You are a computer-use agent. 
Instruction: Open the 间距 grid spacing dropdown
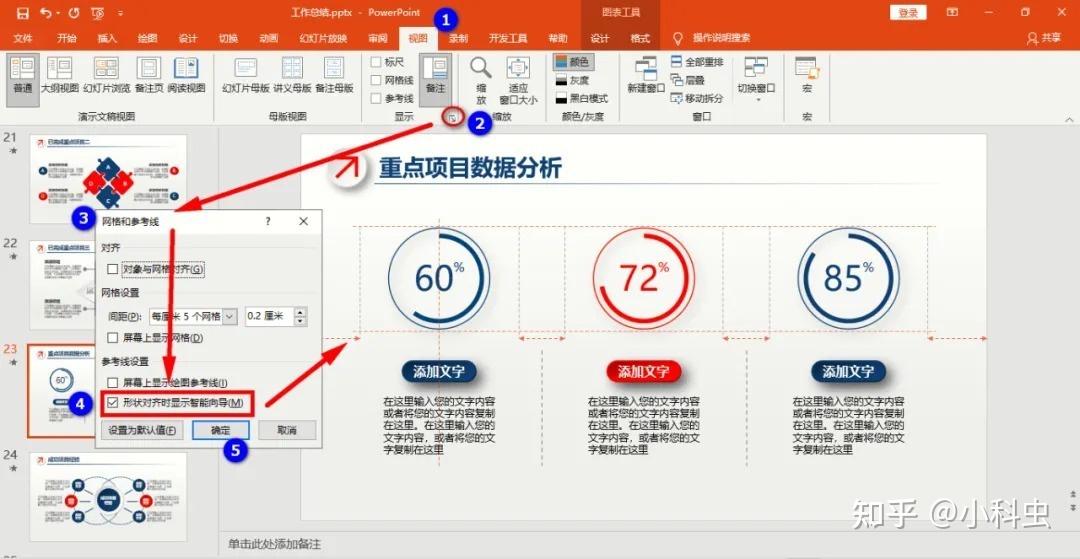pos(230,316)
